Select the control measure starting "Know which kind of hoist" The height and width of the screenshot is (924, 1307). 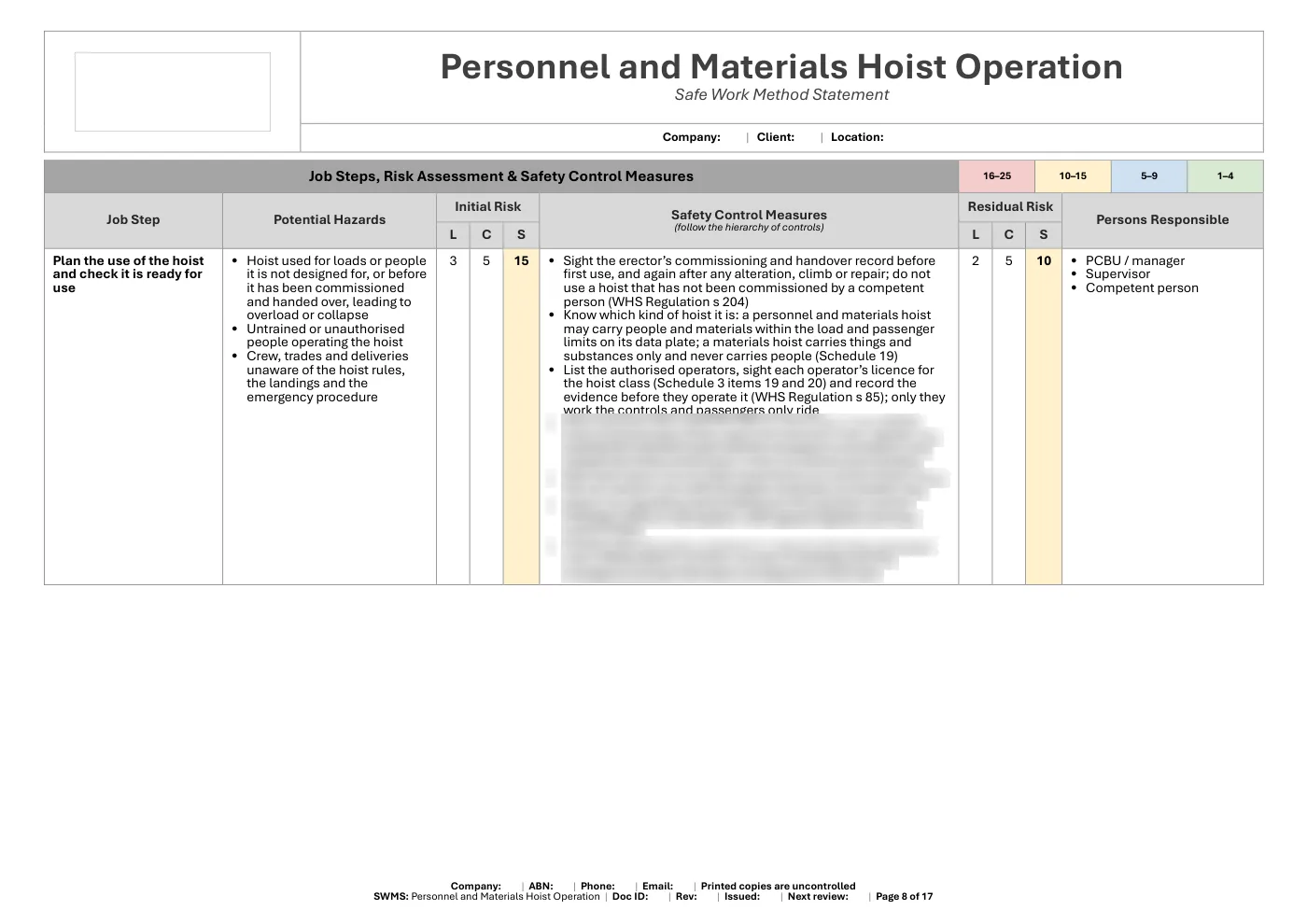749,335
